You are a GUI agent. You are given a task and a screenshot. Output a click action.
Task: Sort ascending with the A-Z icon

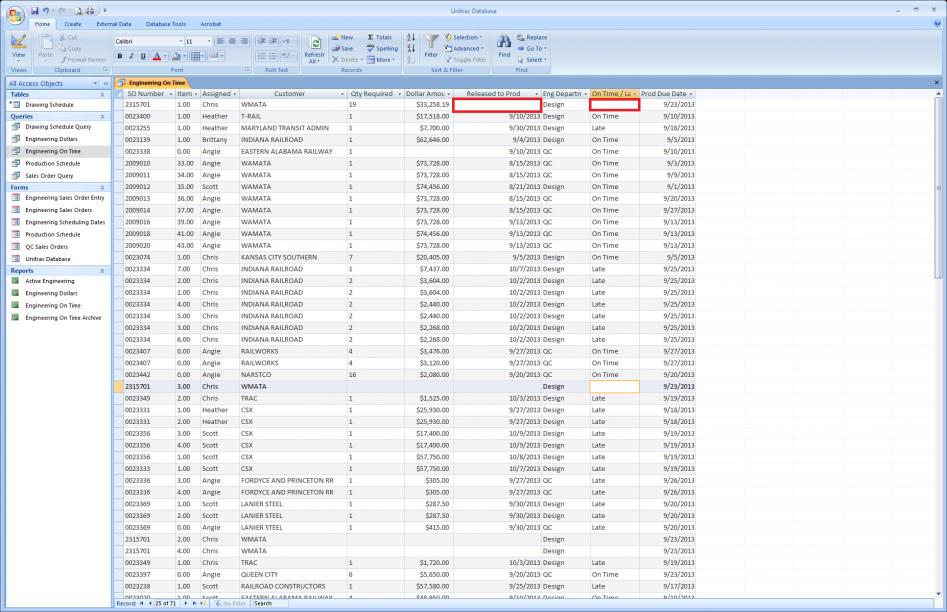(x=411, y=37)
